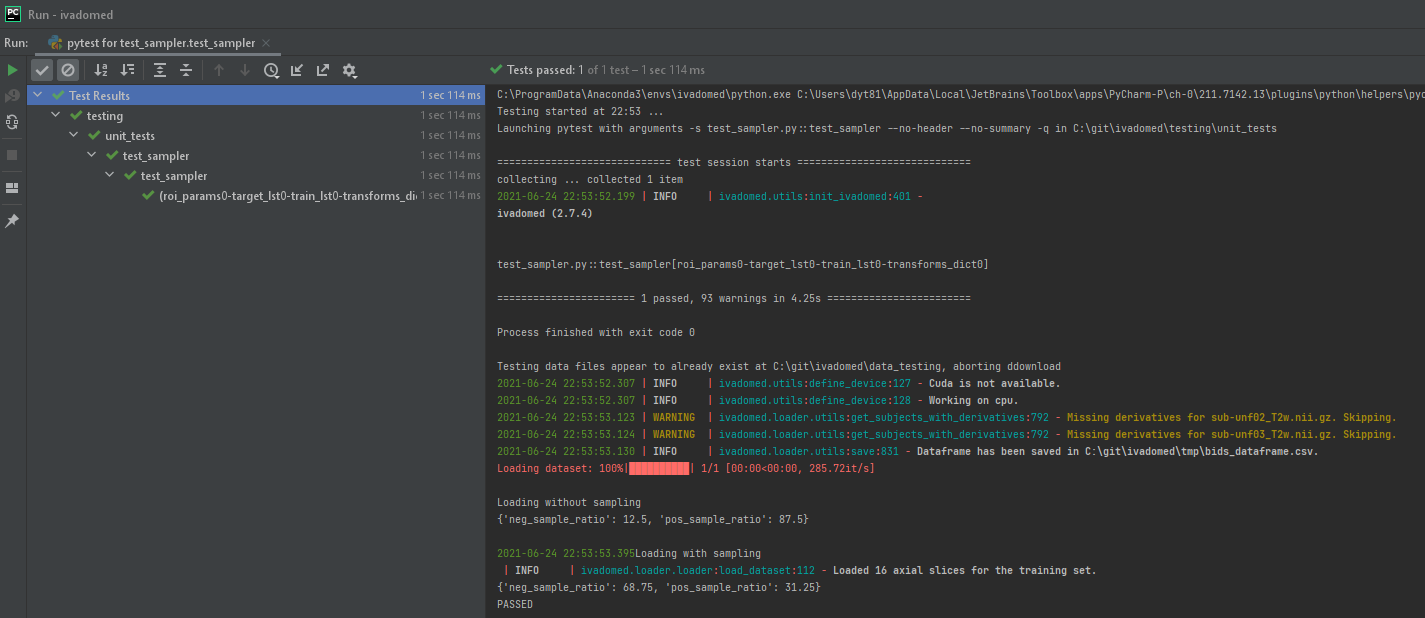Screen dimensions: 1425x618
Task: Collapse the testing tree node chevron
Action: click(x=56, y=116)
